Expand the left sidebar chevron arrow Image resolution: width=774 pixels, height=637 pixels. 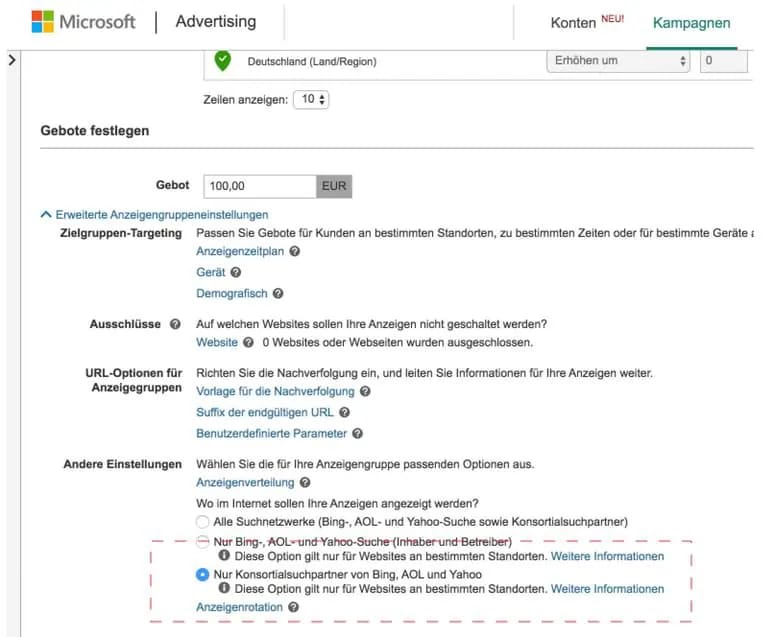tap(12, 60)
